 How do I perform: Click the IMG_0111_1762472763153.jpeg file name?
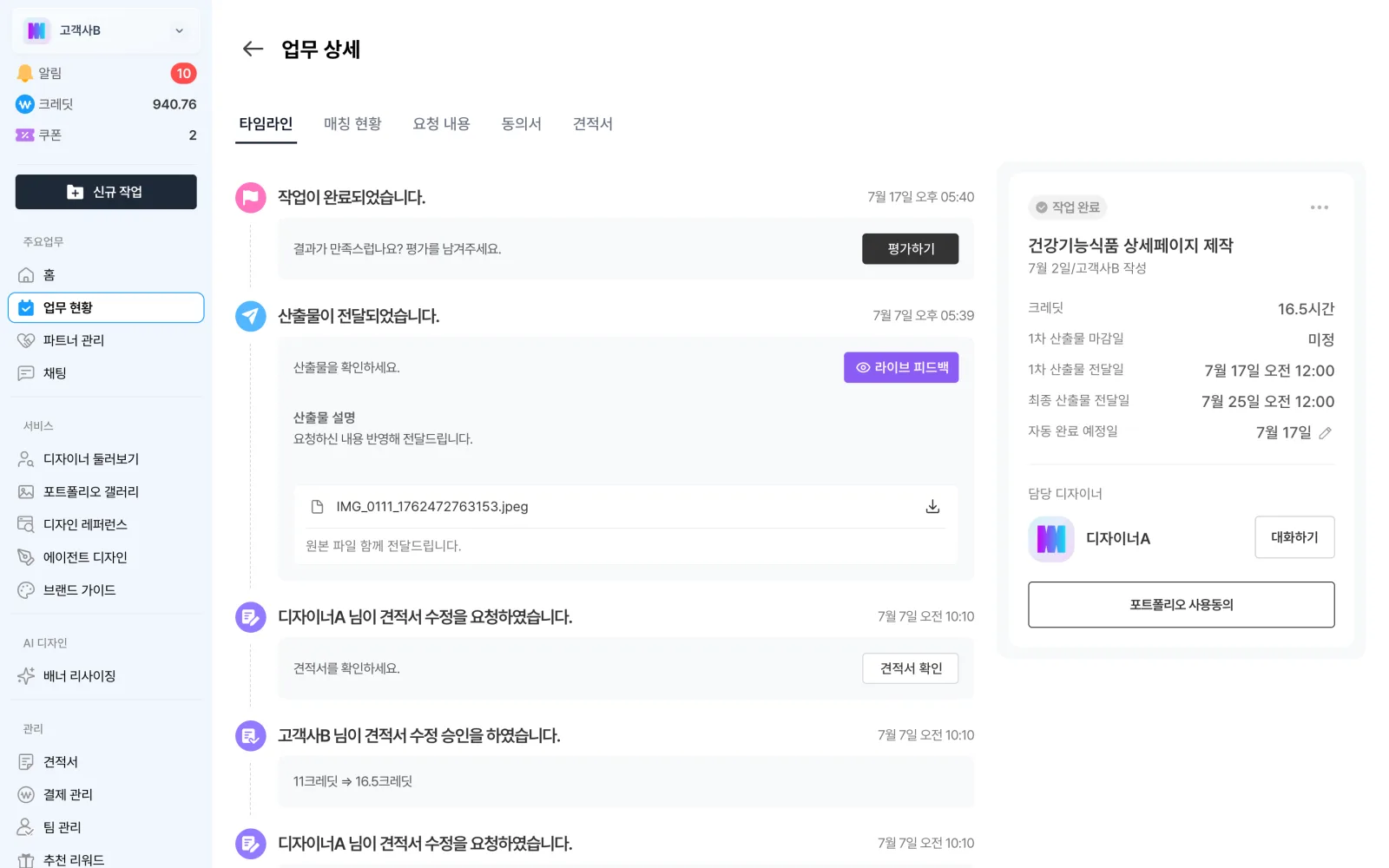432,507
